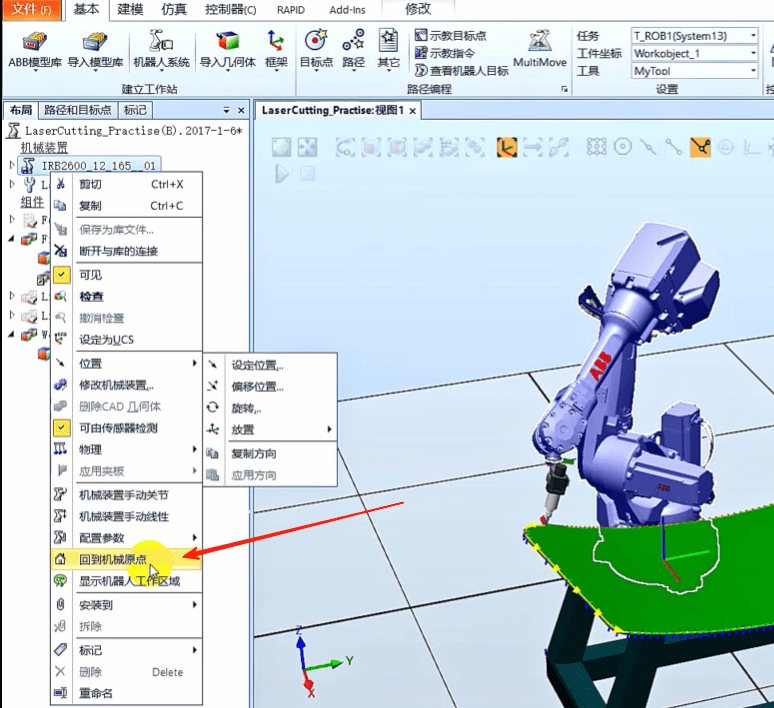The image size is (774, 708).
Task: Click the circle-center snap icon in view toolbar
Action: coord(623,147)
